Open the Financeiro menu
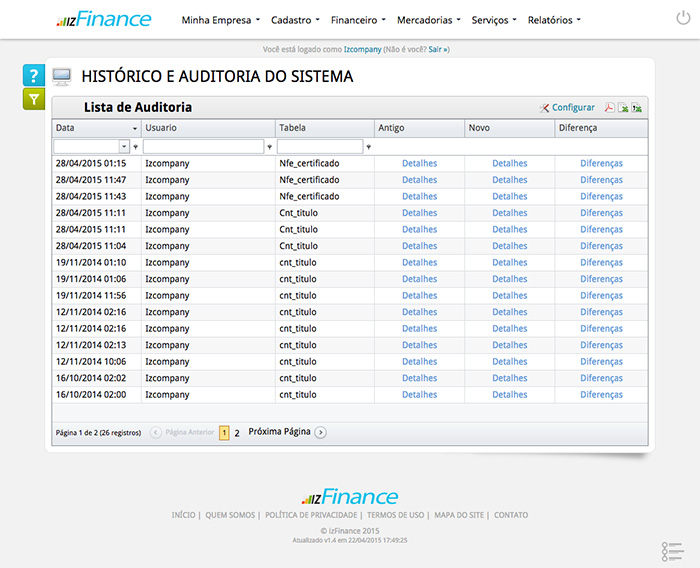The image size is (700, 568). [x=358, y=20]
